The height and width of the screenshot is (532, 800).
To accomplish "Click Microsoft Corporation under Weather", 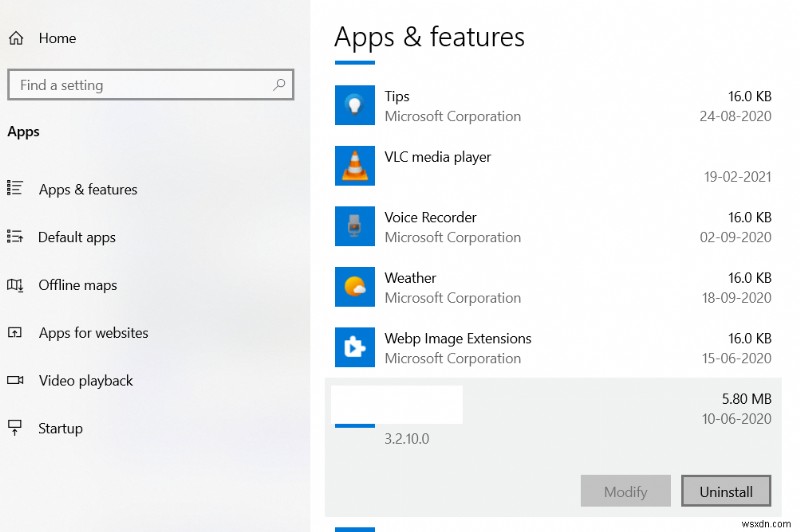I will tap(453, 298).
